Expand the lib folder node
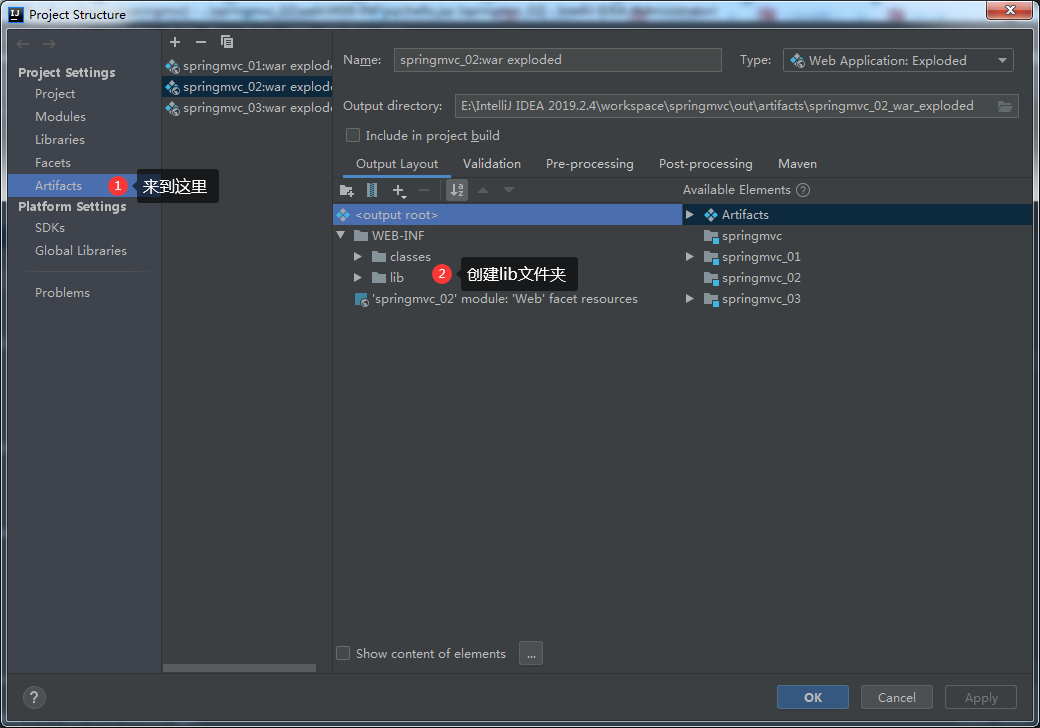The image size is (1040, 728). [x=358, y=277]
